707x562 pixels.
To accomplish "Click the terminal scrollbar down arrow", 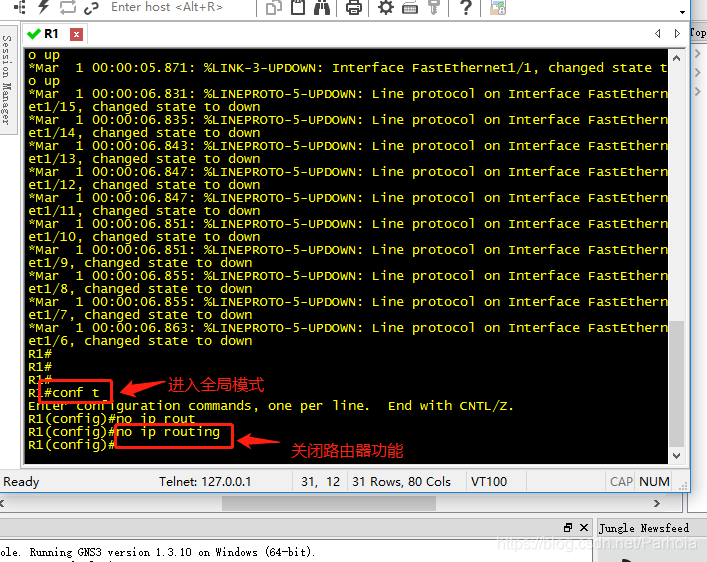I will 676,456.
